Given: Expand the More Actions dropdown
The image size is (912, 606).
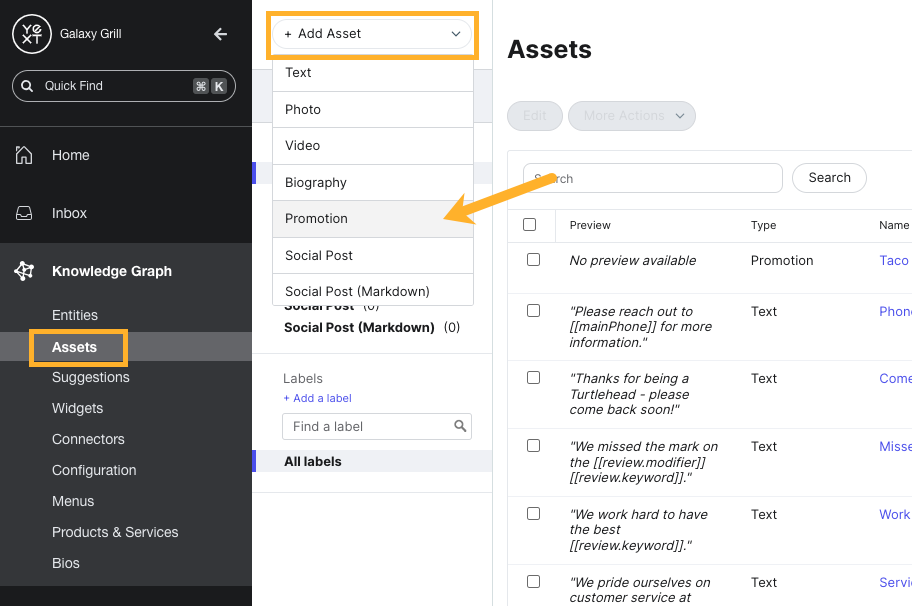Looking at the screenshot, I should (x=631, y=116).
